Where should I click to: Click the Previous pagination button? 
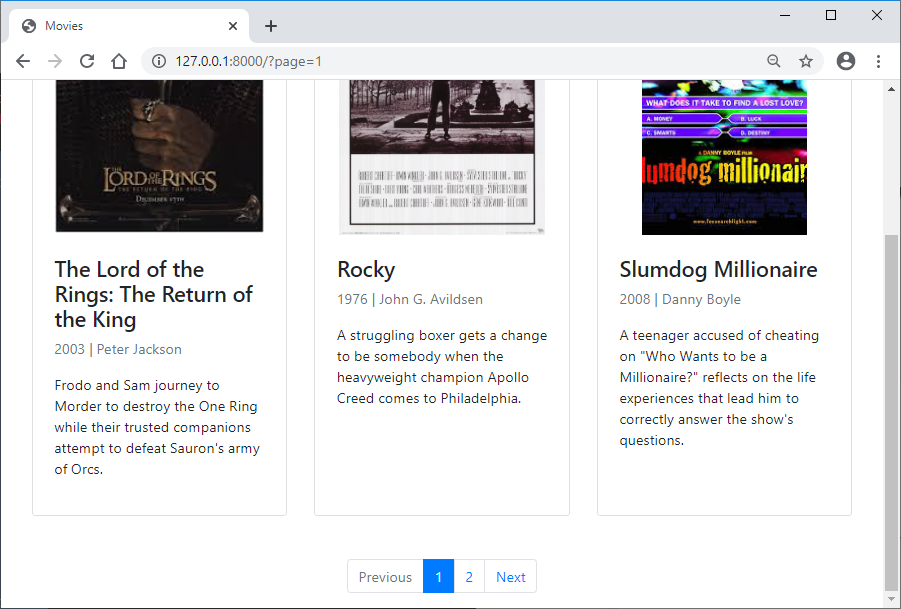[385, 576]
